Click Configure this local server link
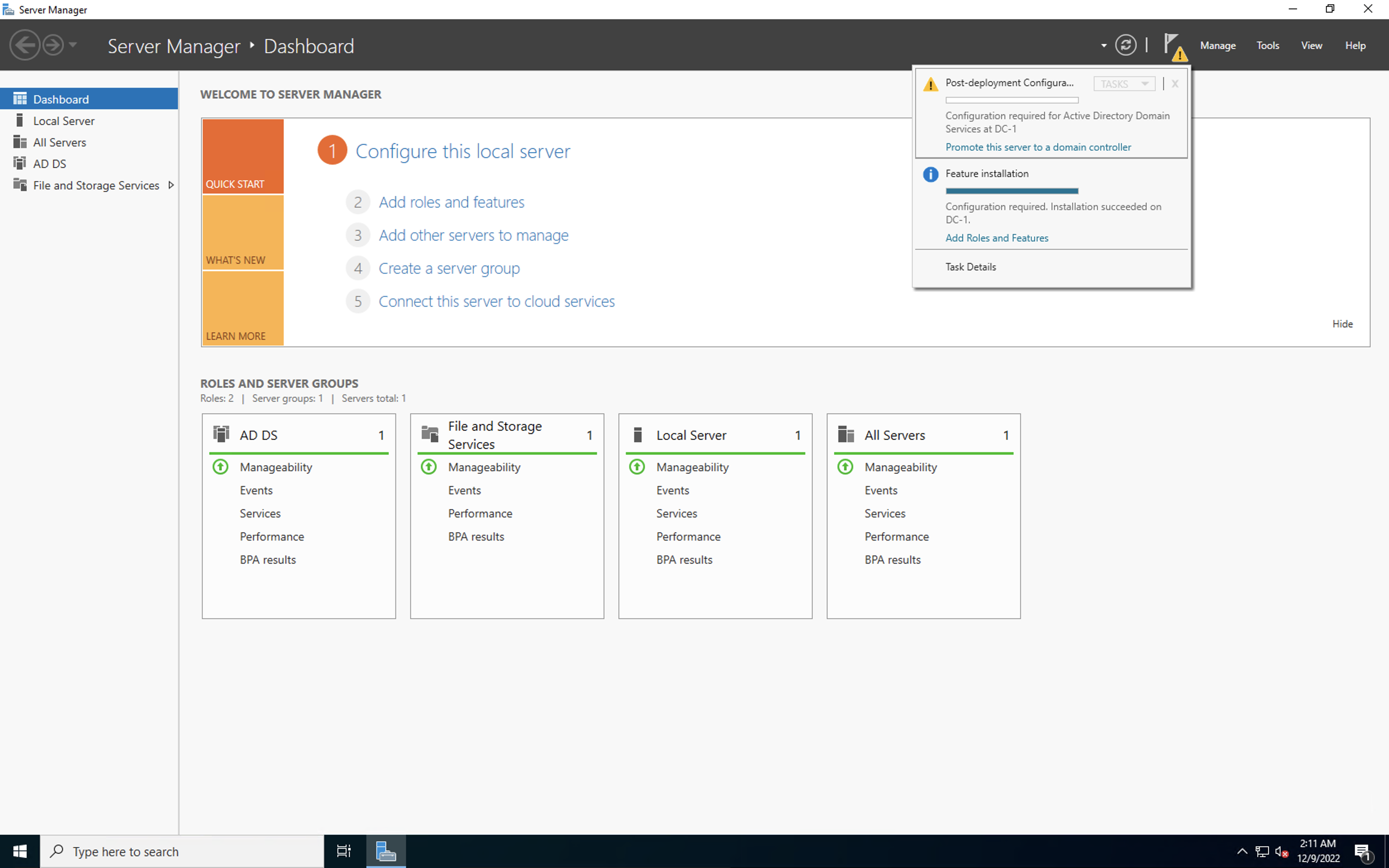The height and width of the screenshot is (868, 1389). [x=463, y=151]
